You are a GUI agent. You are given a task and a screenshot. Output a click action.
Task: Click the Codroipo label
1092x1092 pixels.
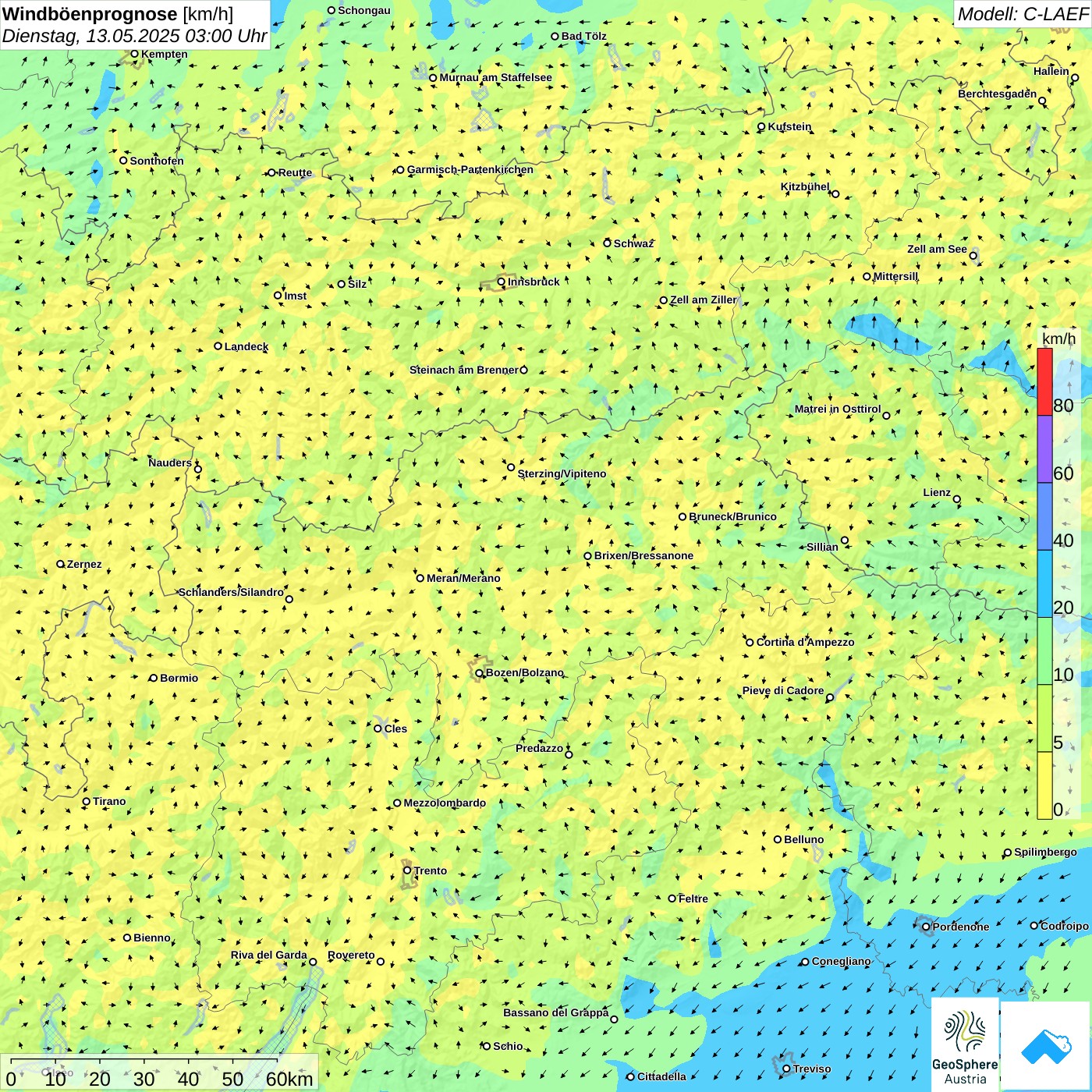coord(1065,926)
